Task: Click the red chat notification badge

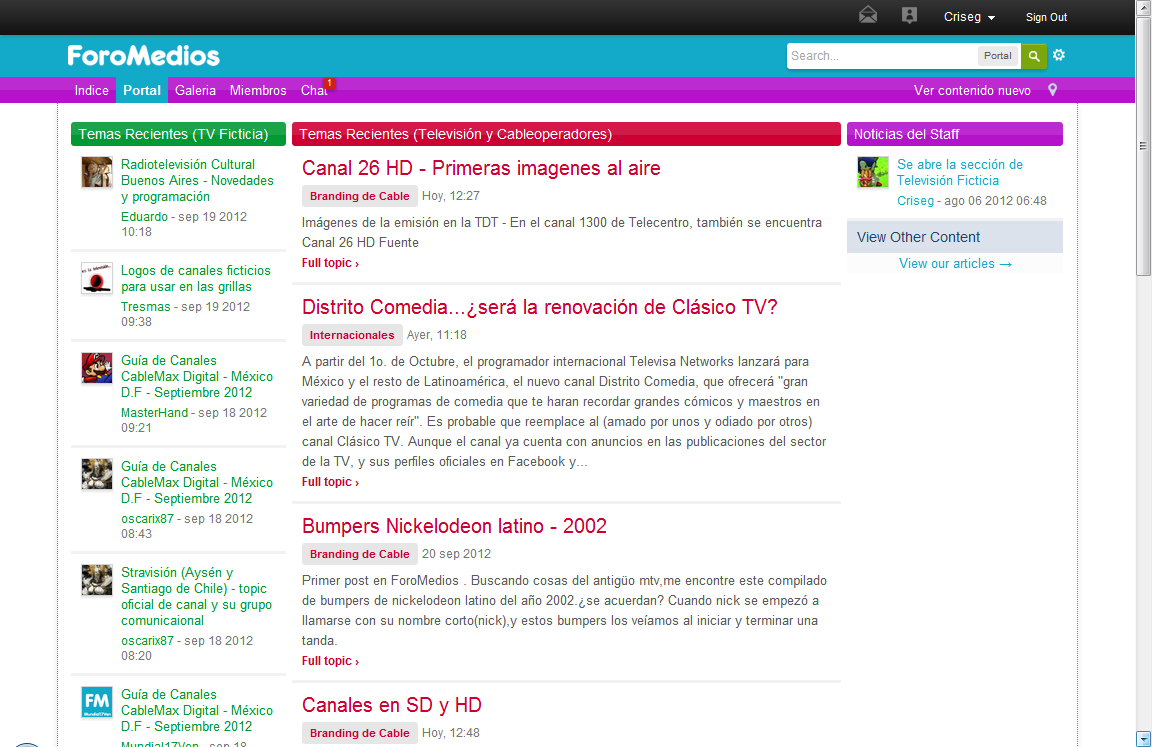Action: (330, 83)
